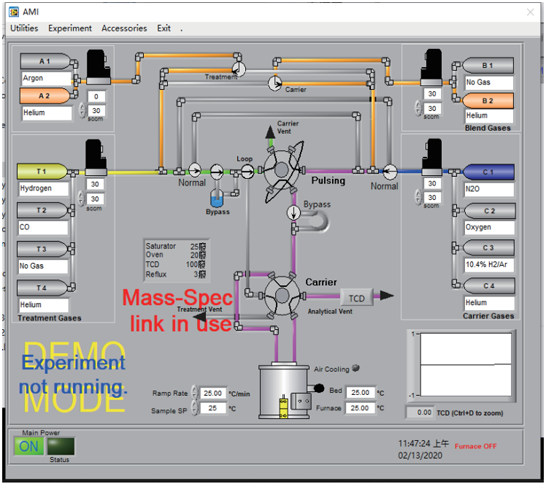Adjust the Ramp Rate stepper arrows

pos(195,393)
